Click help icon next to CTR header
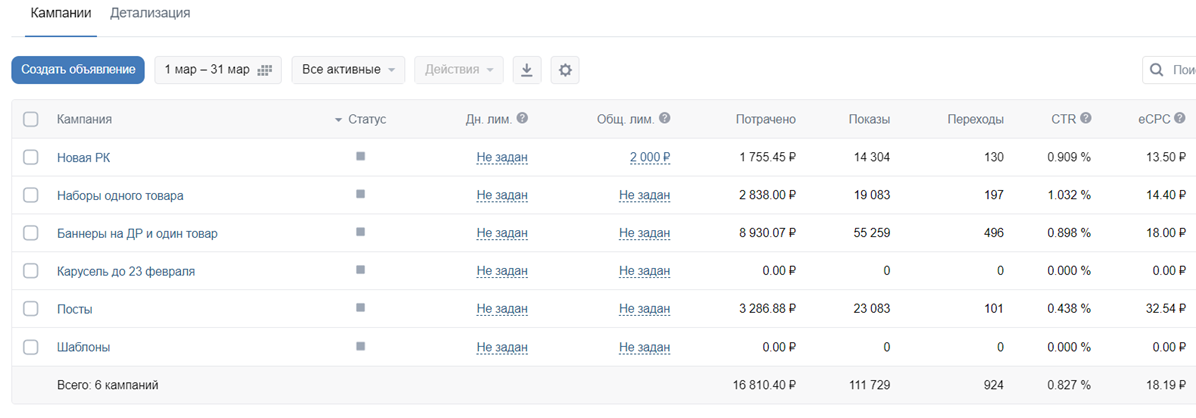 click(1085, 119)
